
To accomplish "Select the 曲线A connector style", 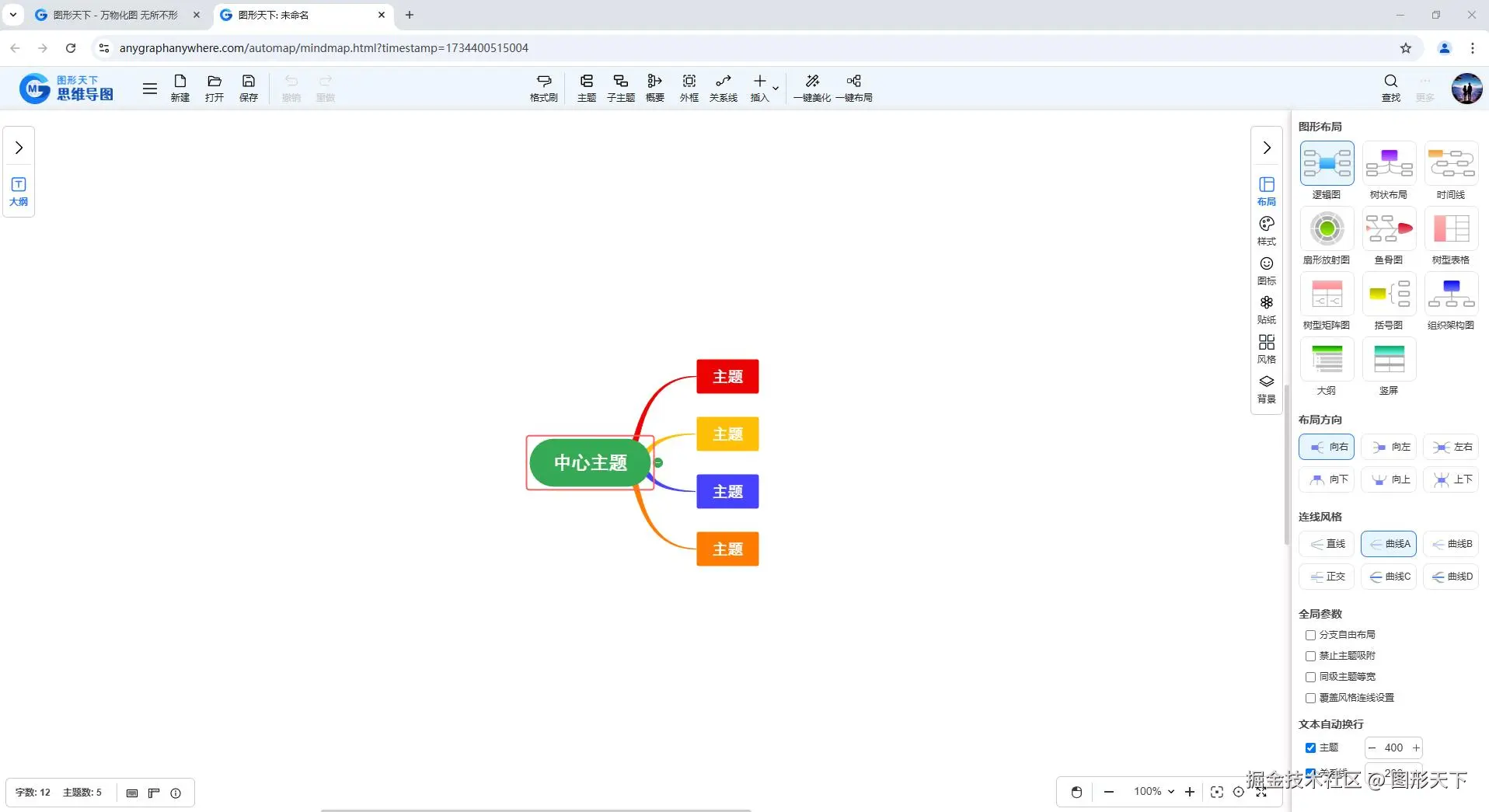I will [x=1389, y=544].
